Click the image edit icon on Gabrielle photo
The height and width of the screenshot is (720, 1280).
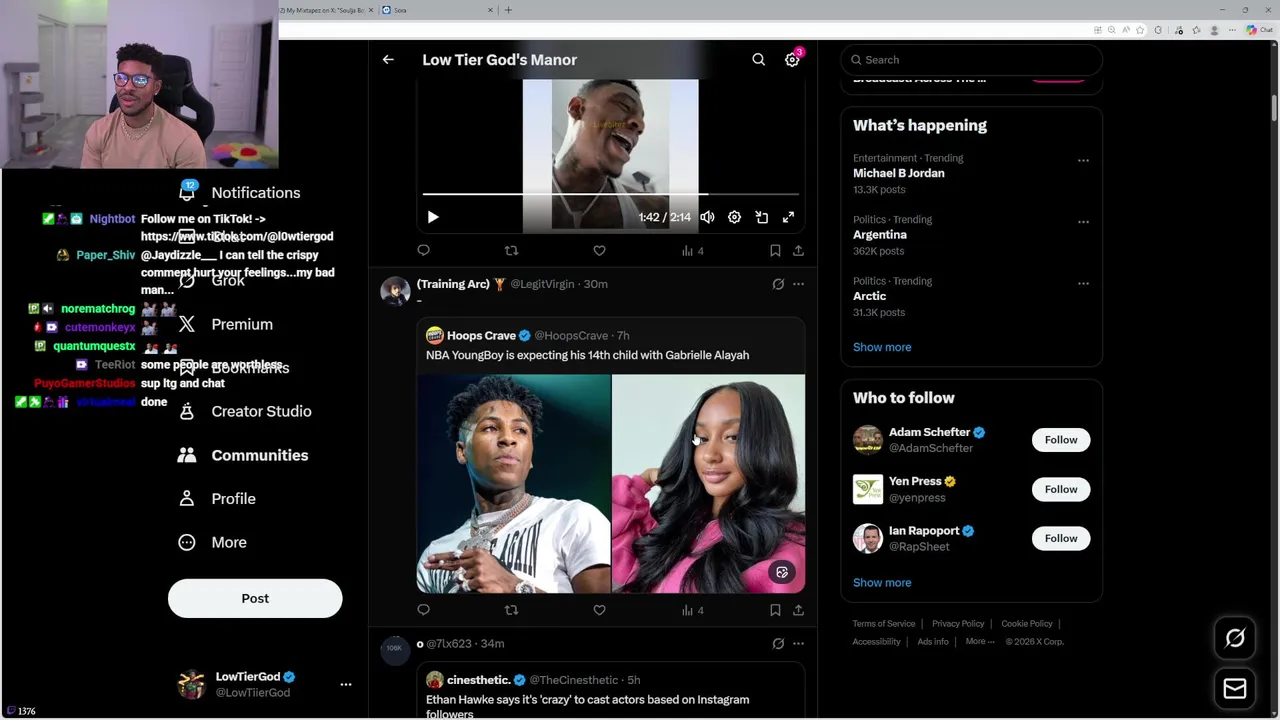pos(782,572)
